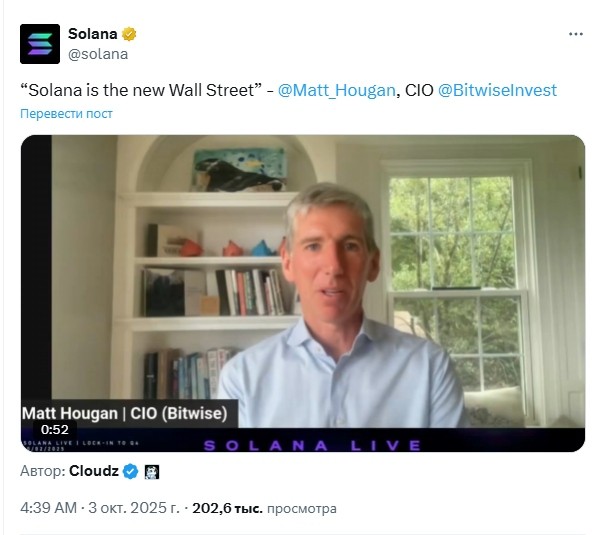Open the @solana handle link

(98, 54)
